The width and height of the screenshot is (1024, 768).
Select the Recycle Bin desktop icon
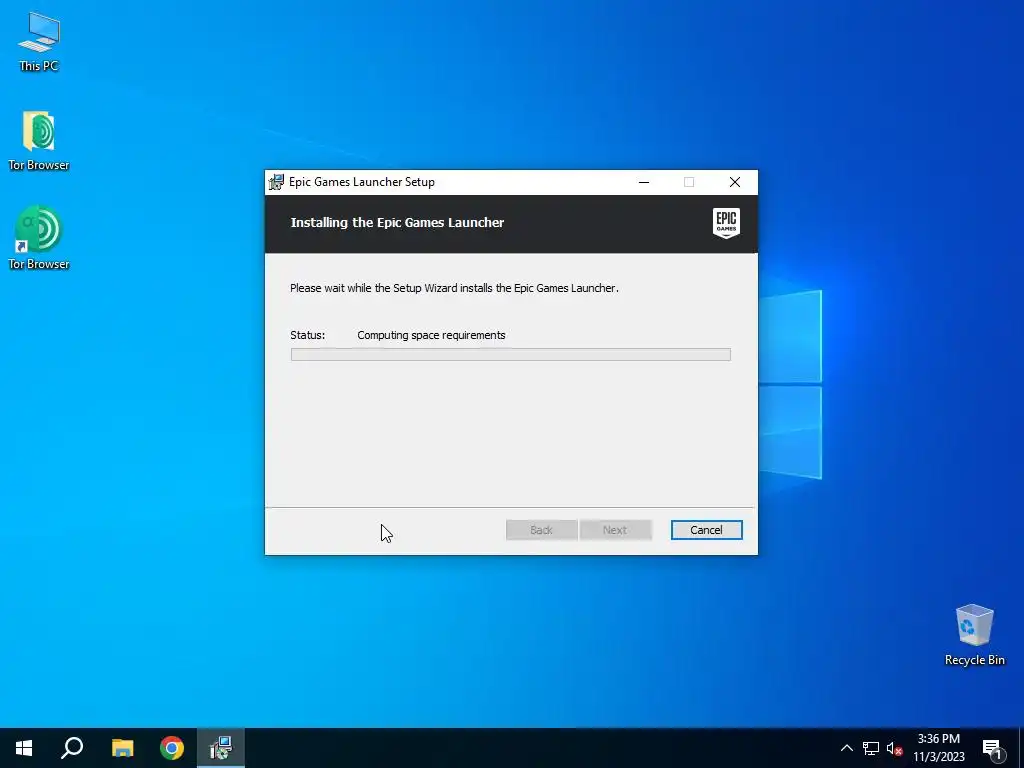tap(974, 635)
